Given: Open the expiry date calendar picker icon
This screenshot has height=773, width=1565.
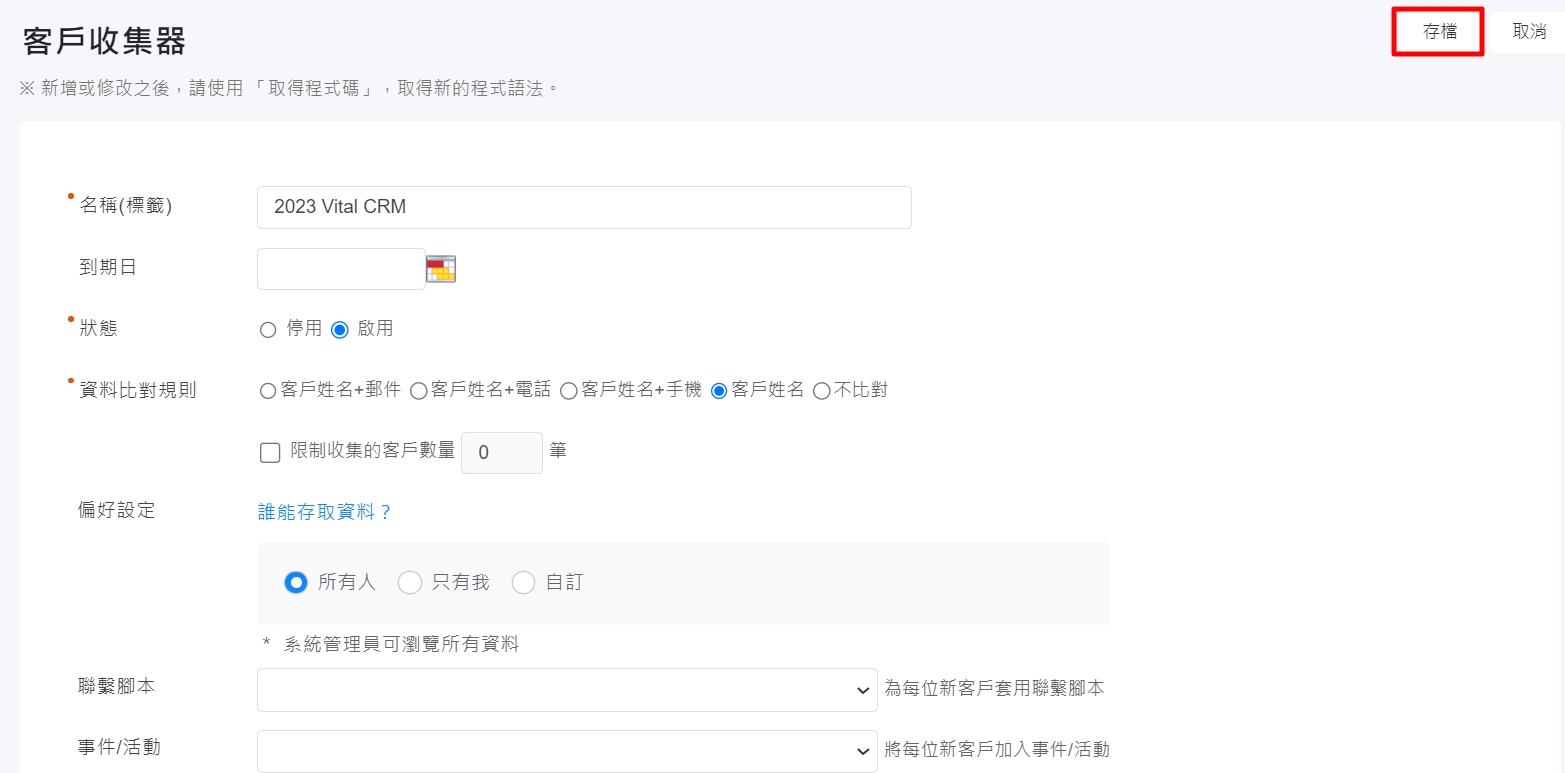Looking at the screenshot, I should click(441, 269).
